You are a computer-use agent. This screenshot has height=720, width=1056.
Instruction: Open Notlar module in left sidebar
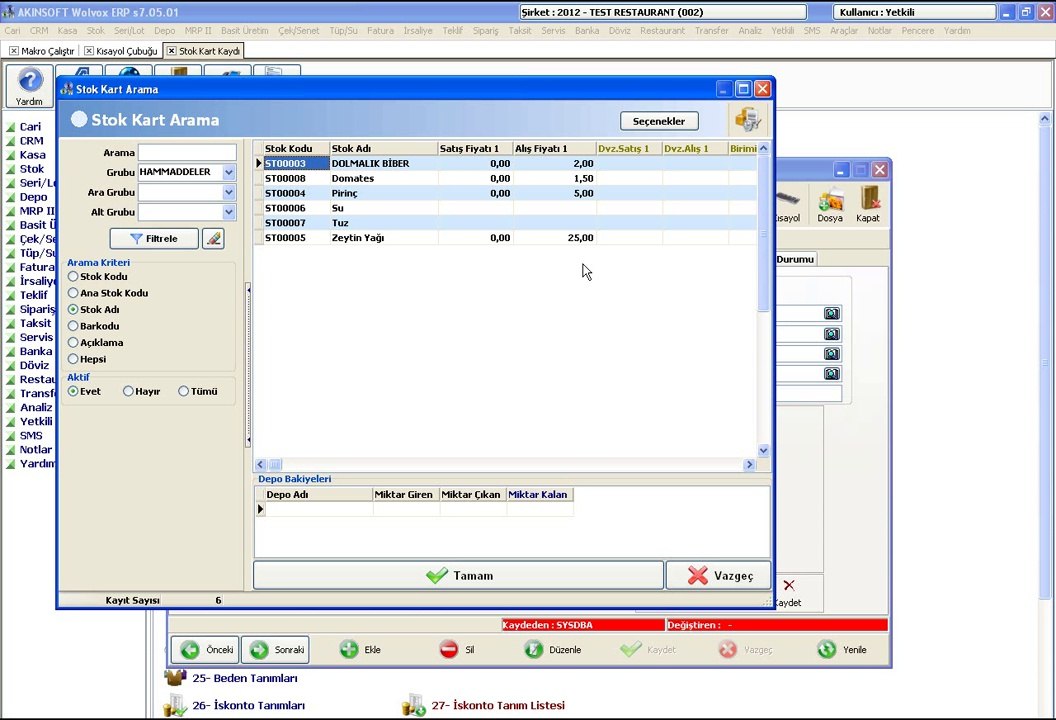pyautogui.click(x=36, y=450)
